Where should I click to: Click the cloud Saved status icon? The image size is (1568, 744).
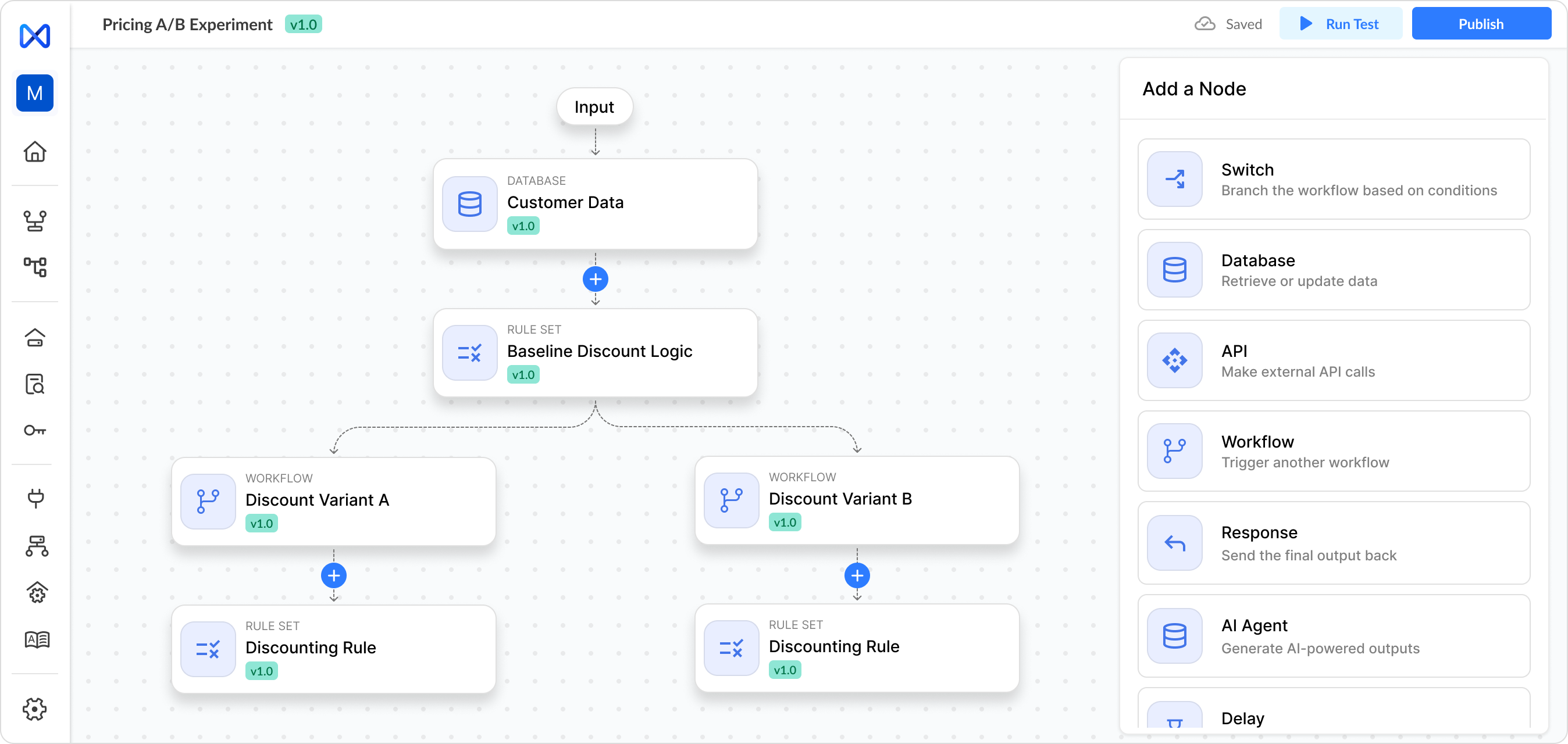coord(1204,24)
